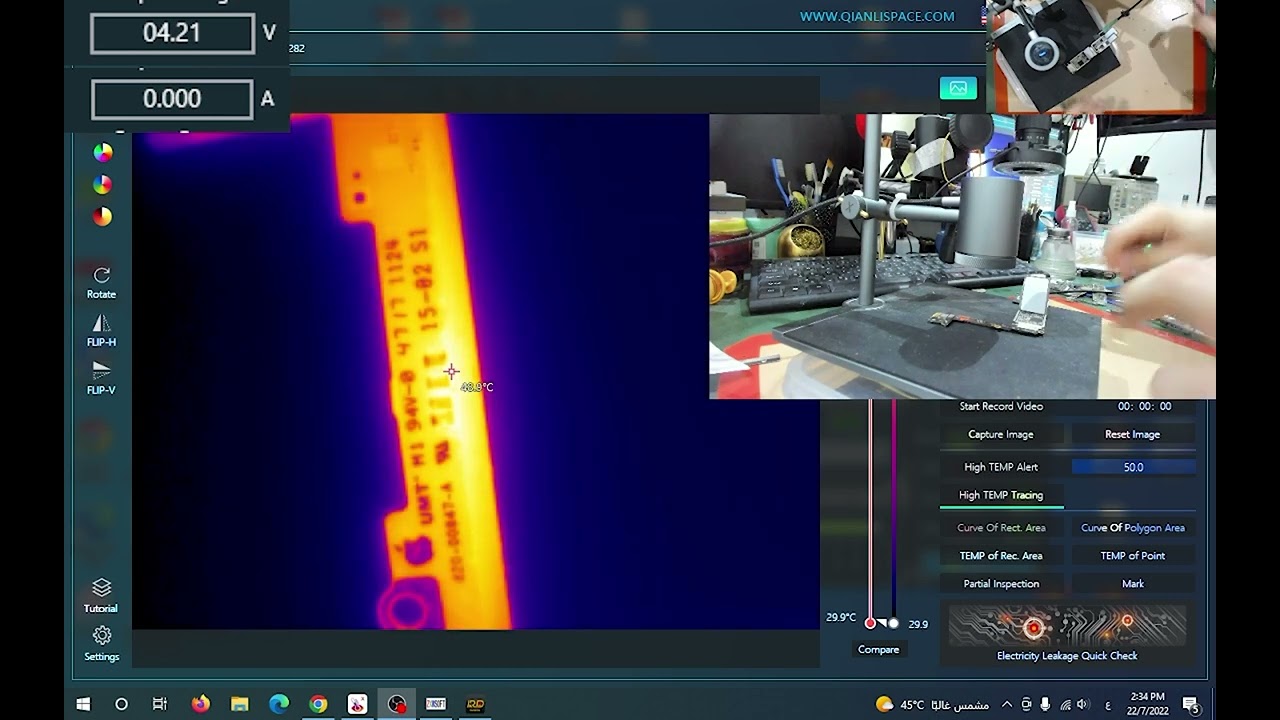
Task: Show hidden system tray icons
Action: tap(1007, 704)
